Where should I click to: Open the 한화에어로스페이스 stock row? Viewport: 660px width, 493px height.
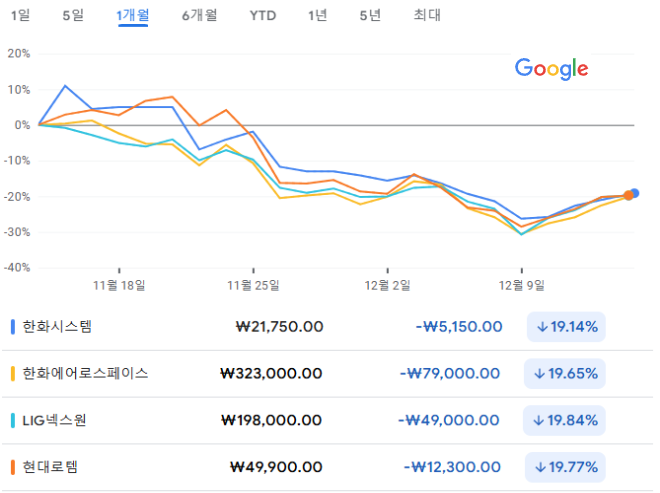click(327, 373)
